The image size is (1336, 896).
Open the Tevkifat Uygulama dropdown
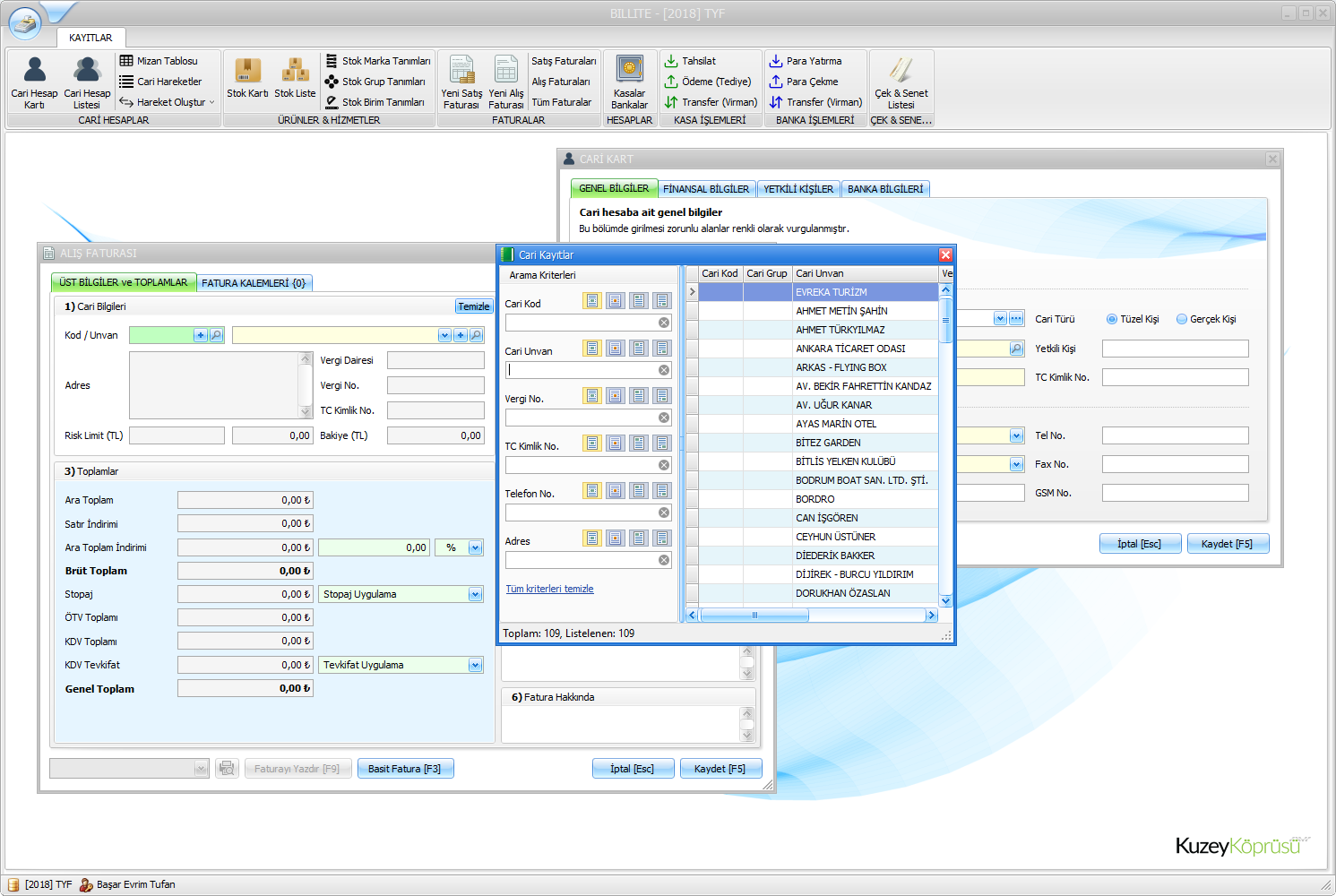475,665
